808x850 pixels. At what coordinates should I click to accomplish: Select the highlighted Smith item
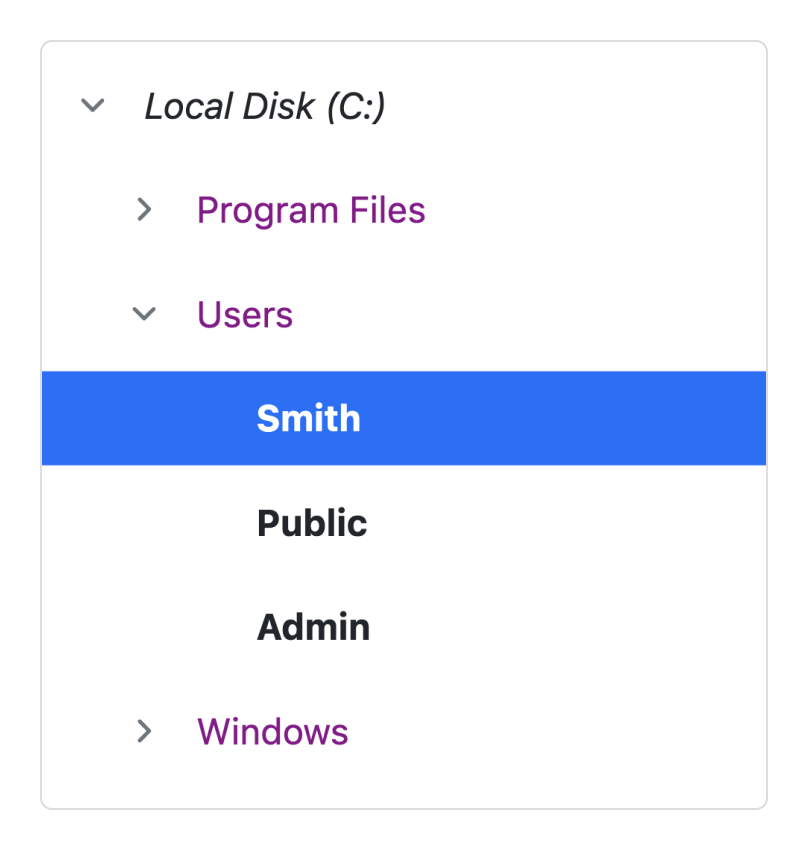click(x=308, y=418)
